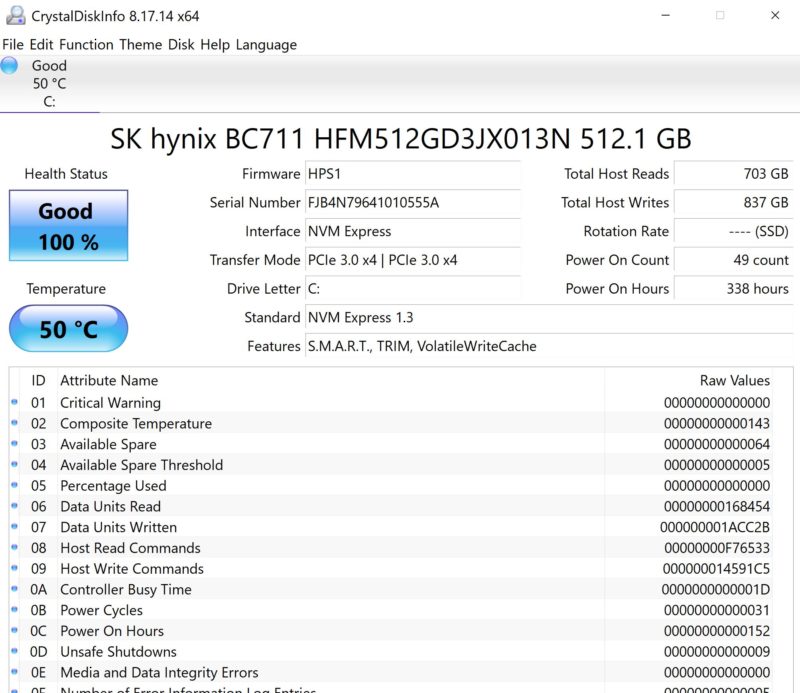800x693 pixels.
Task: Click the status dot beside Data Units Written
Action: point(15,527)
